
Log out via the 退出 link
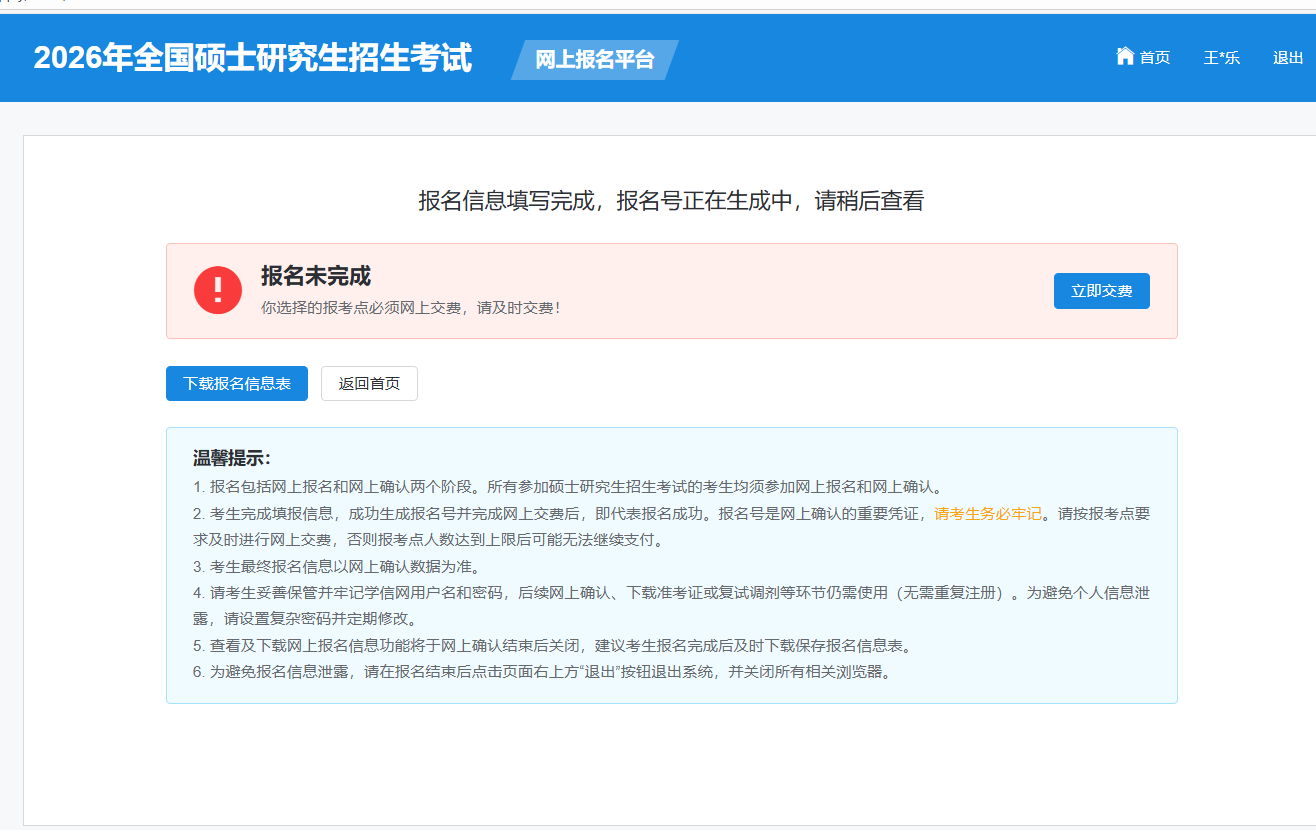click(x=1288, y=58)
